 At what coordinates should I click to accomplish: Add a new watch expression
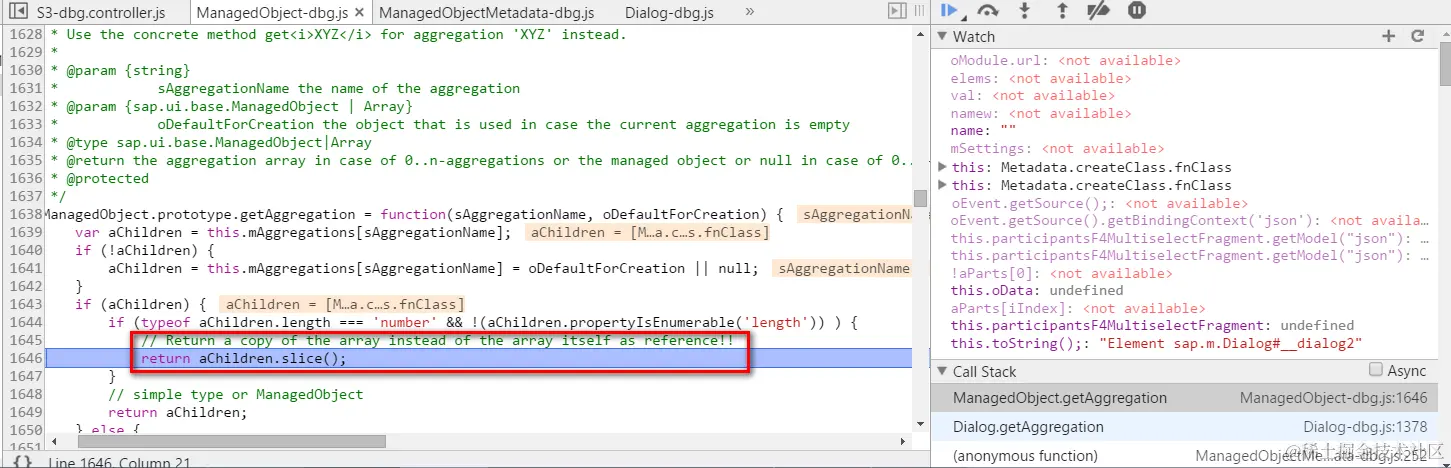1388,36
